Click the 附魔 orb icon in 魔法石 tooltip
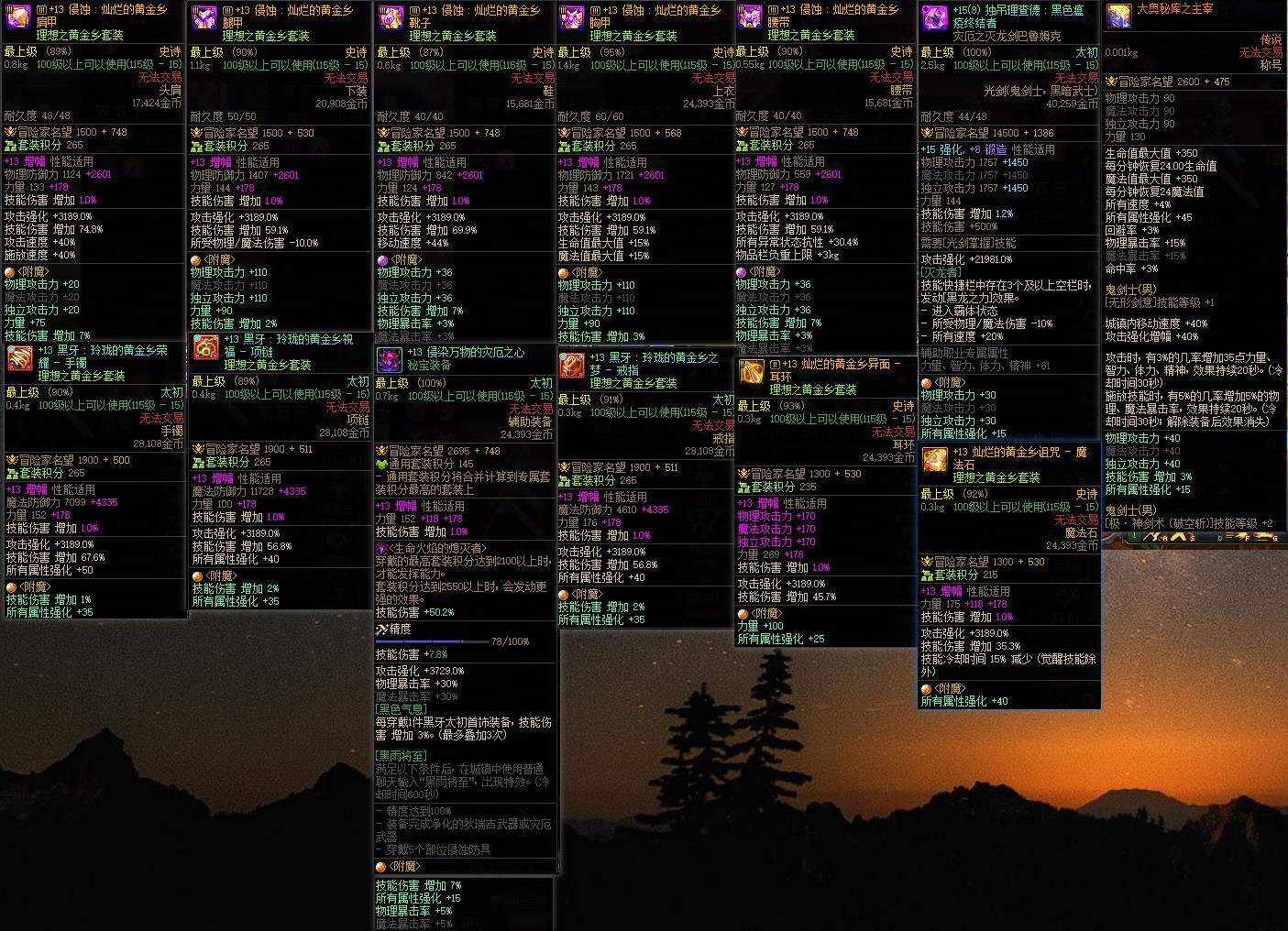Viewport: 1288px width, 931px height. 927,689
